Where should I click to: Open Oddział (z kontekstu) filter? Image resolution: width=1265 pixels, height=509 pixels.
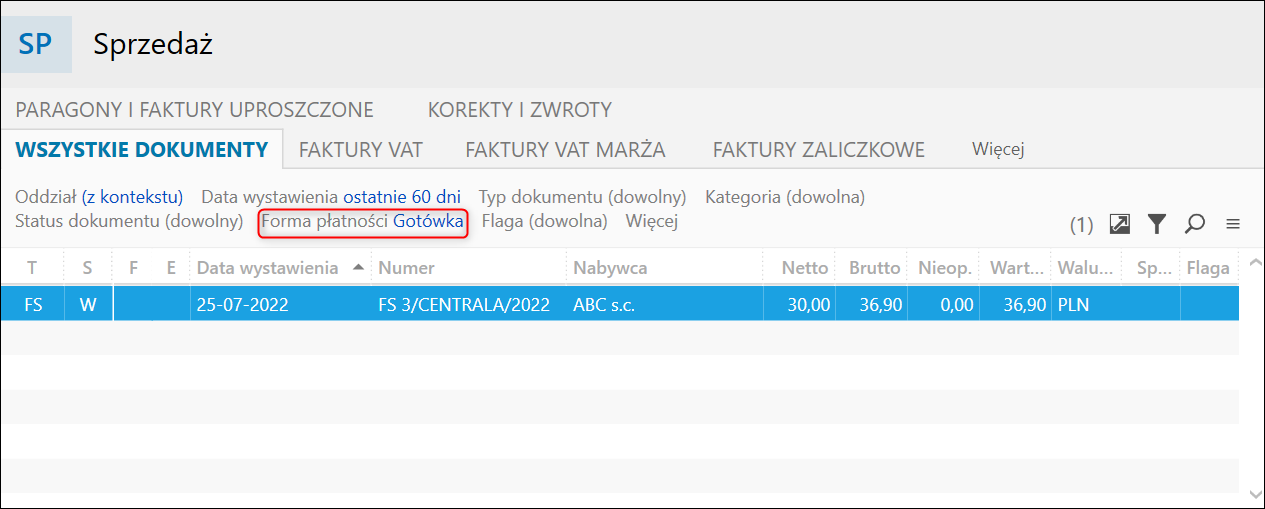tap(100, 197)
